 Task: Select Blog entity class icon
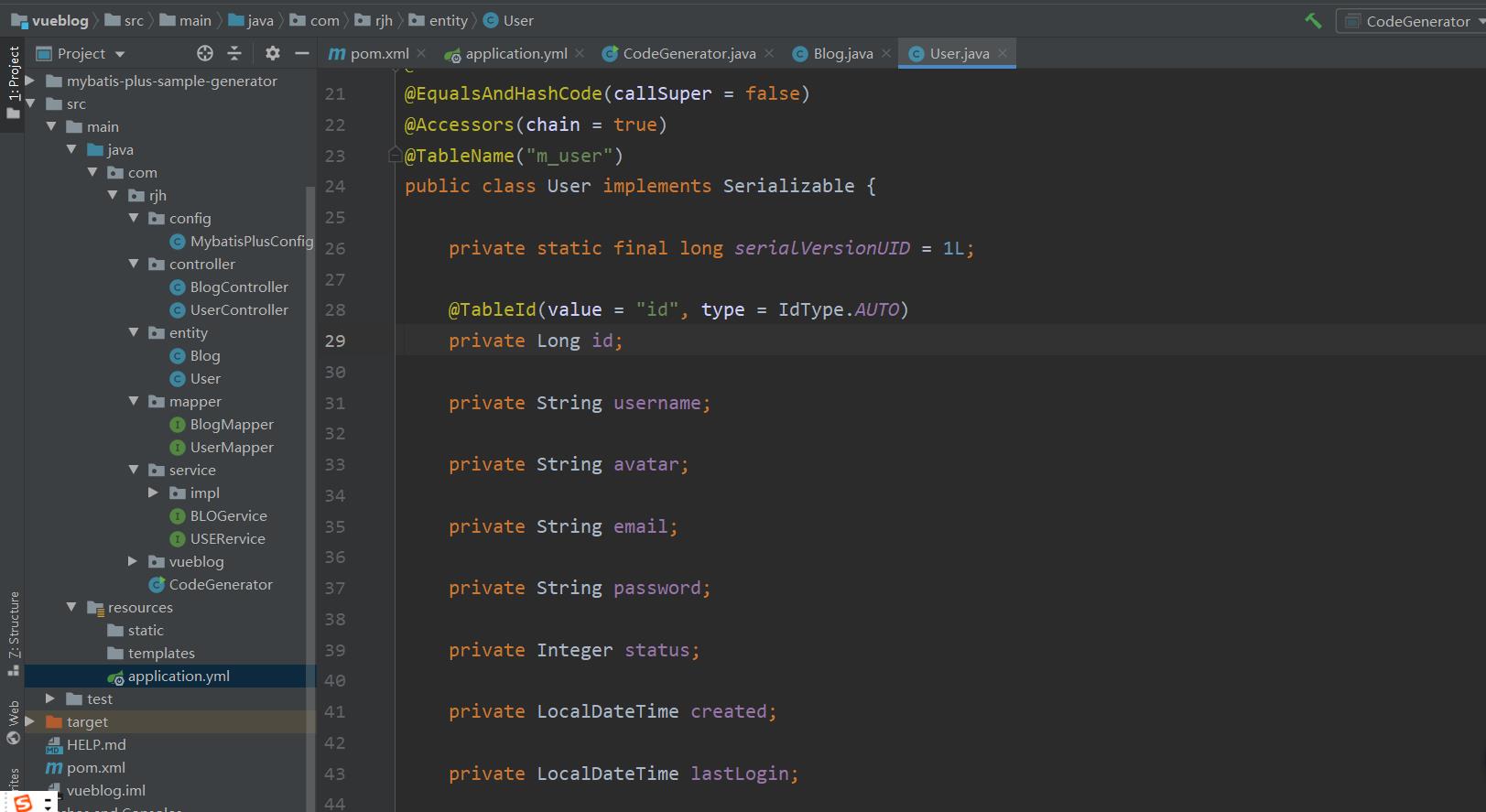(x=178, y=356)
